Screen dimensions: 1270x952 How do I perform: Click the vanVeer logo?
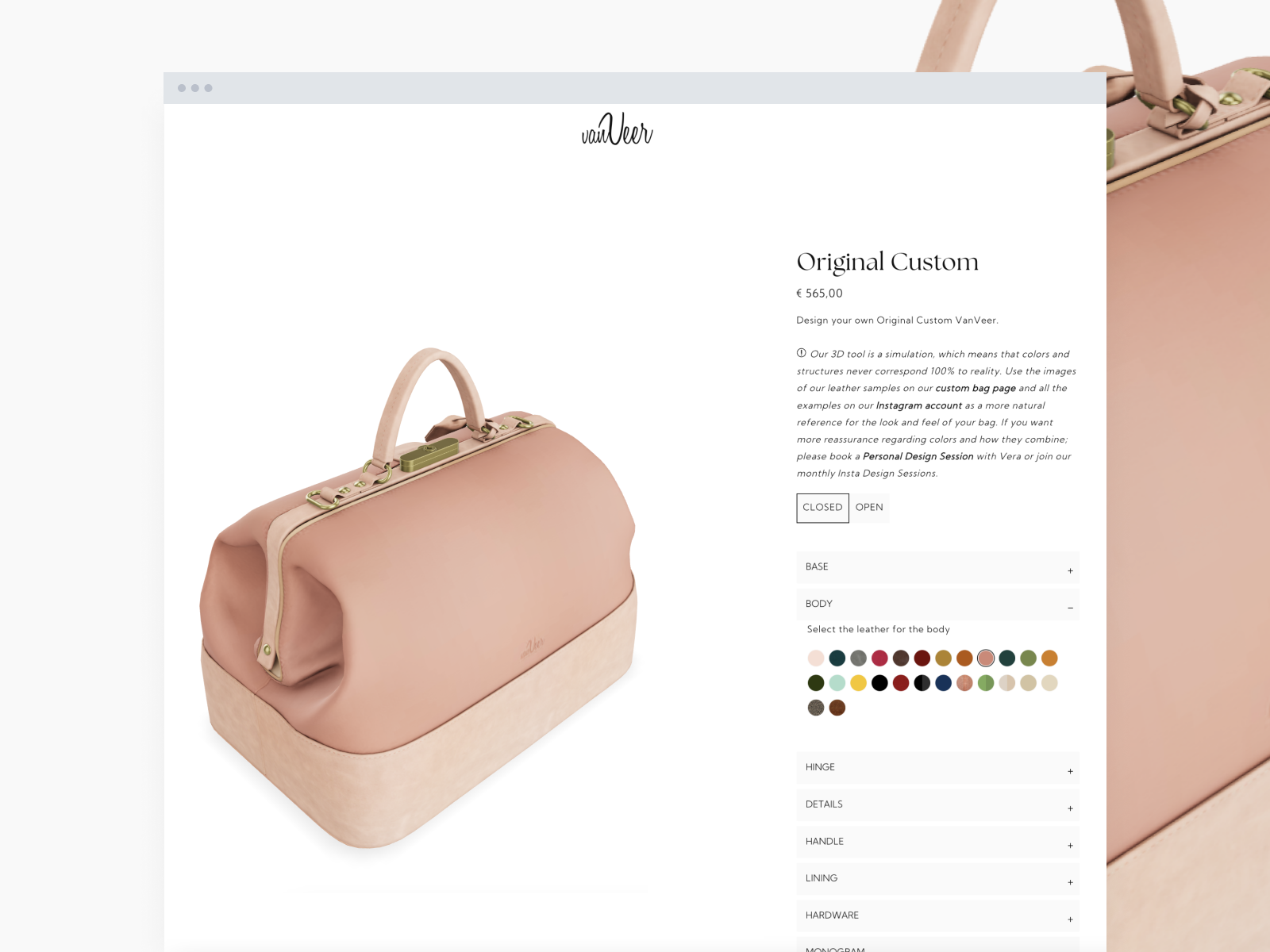pos(617,130)
